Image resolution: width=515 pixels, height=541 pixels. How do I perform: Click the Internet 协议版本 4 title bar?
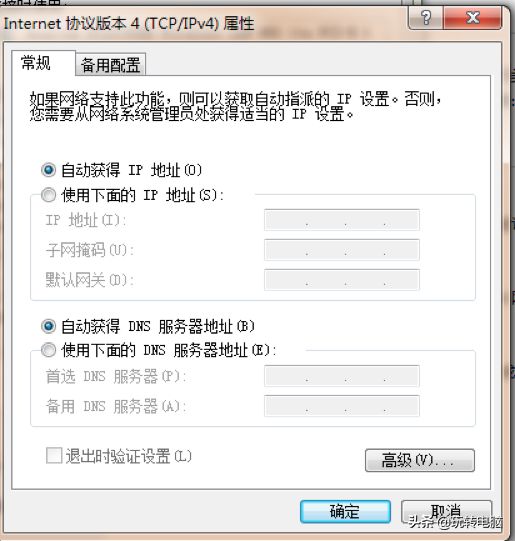click(x=129, y=24)
